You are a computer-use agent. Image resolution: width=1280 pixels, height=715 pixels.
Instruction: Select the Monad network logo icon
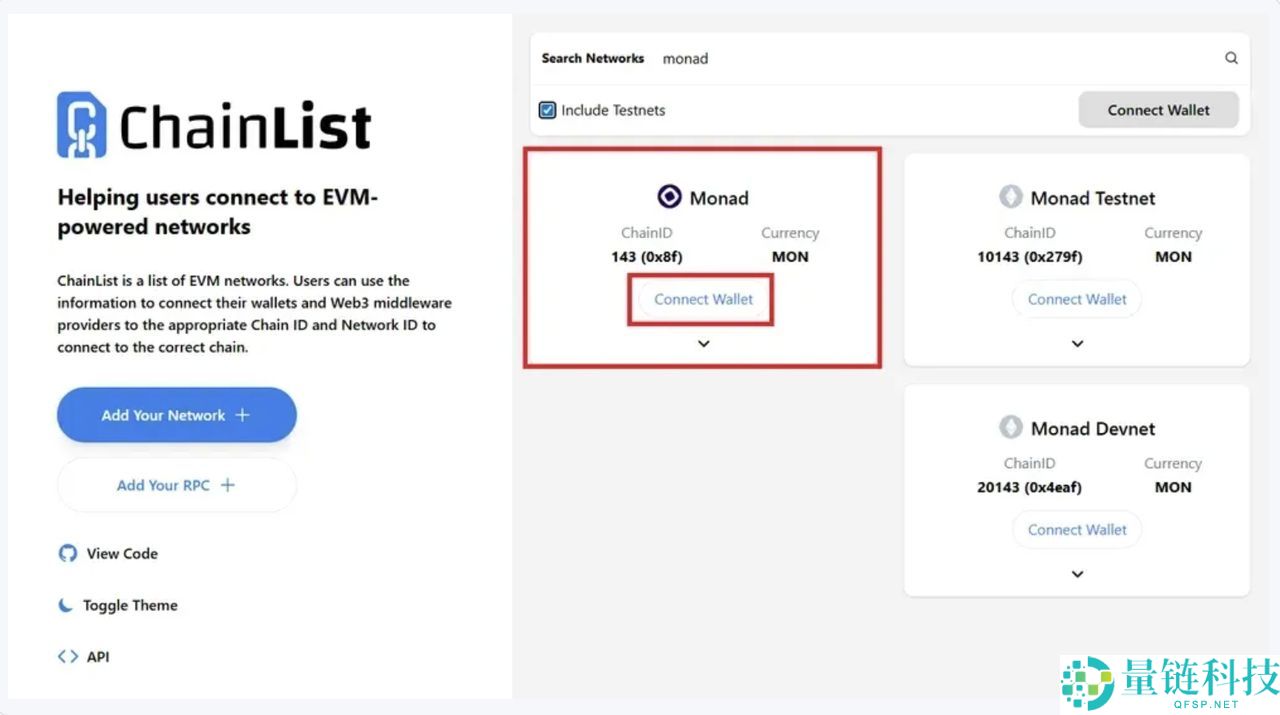click(669, 196)
